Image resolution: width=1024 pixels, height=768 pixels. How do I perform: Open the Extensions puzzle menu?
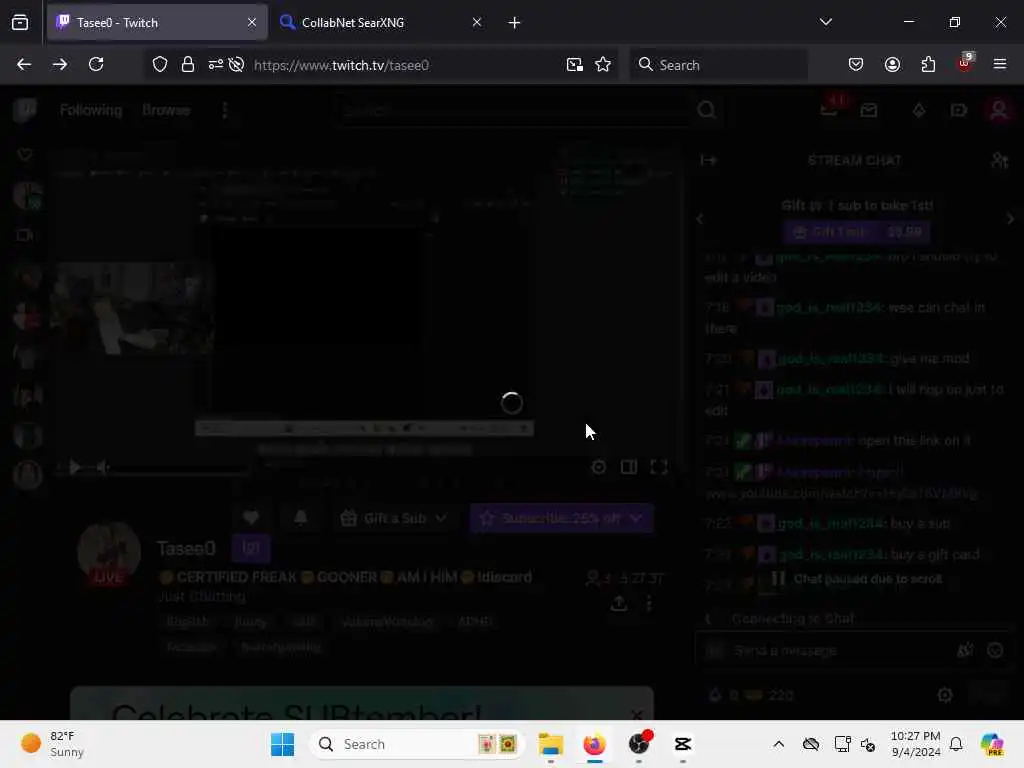[x=928, y=65]
